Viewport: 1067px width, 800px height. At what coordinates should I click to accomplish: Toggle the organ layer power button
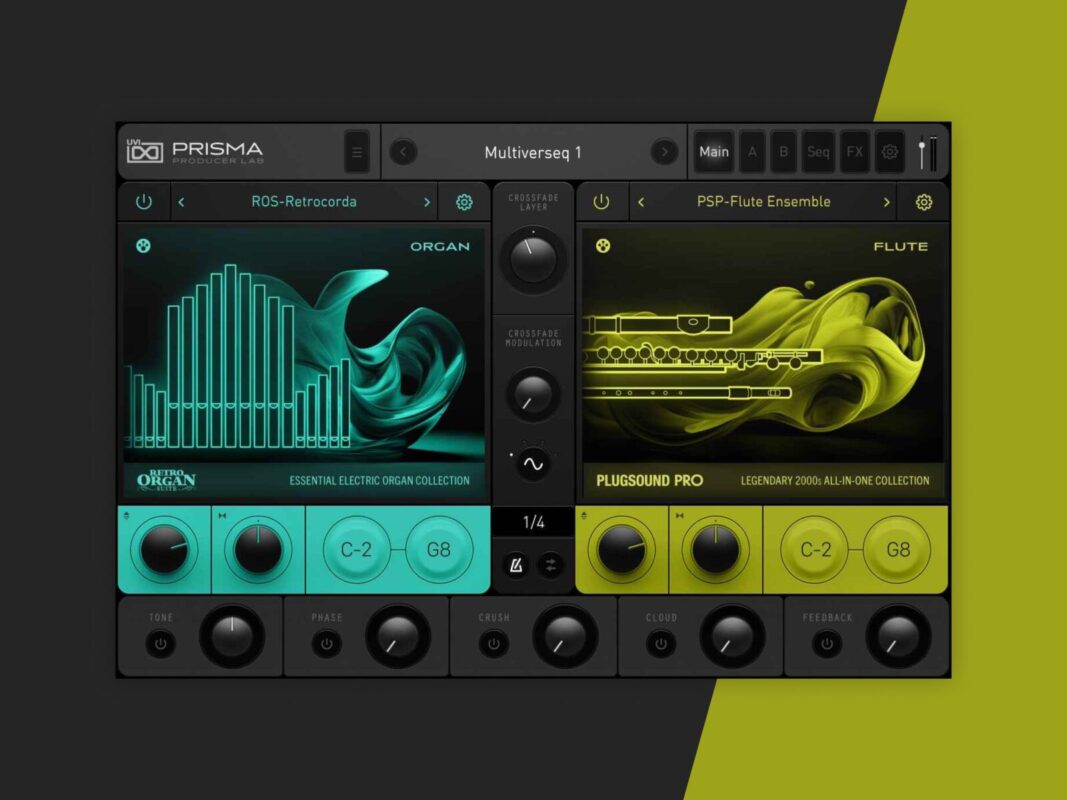point(144,202)
